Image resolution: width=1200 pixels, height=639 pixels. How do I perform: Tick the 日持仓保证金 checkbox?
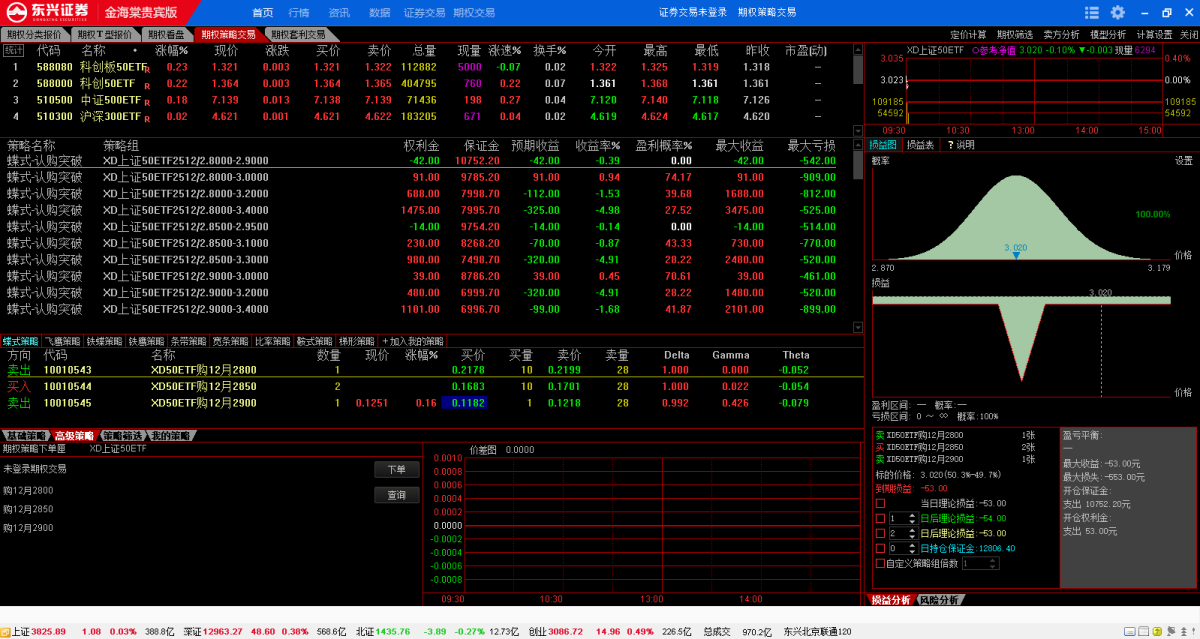(880, 548)
